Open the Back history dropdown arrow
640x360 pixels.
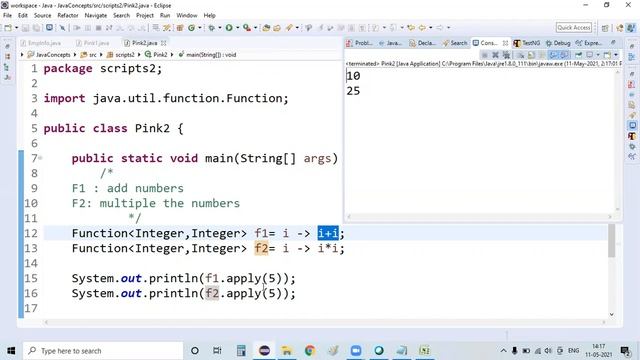point(431,28)
